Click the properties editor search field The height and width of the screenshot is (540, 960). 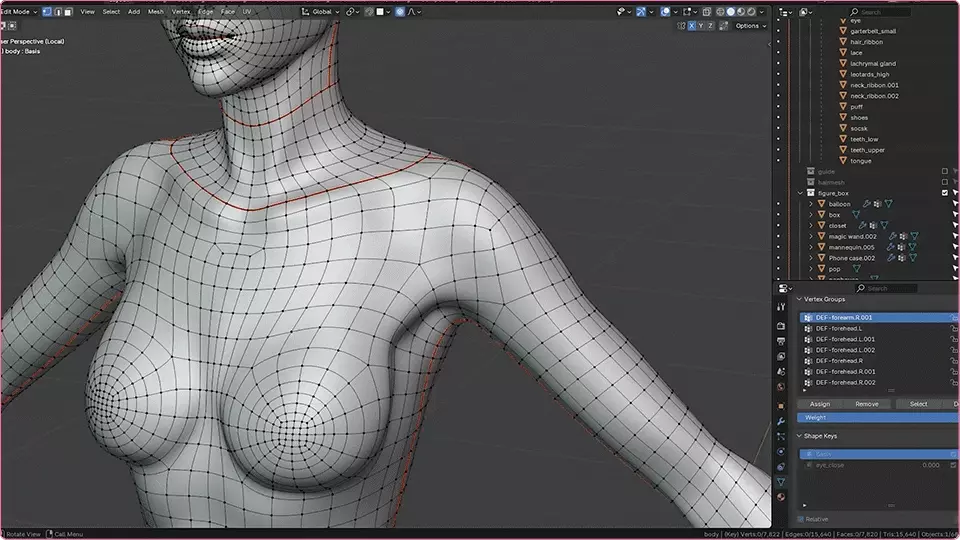(886, 288)
